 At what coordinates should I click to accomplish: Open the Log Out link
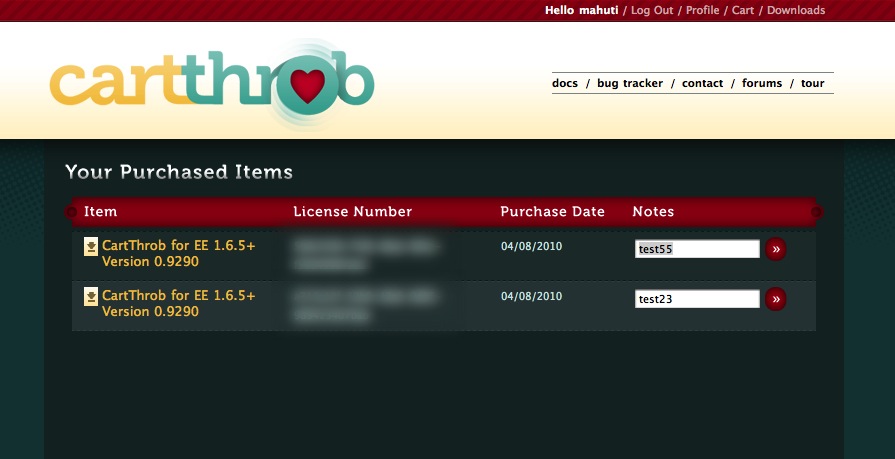(x=652, y=10)
